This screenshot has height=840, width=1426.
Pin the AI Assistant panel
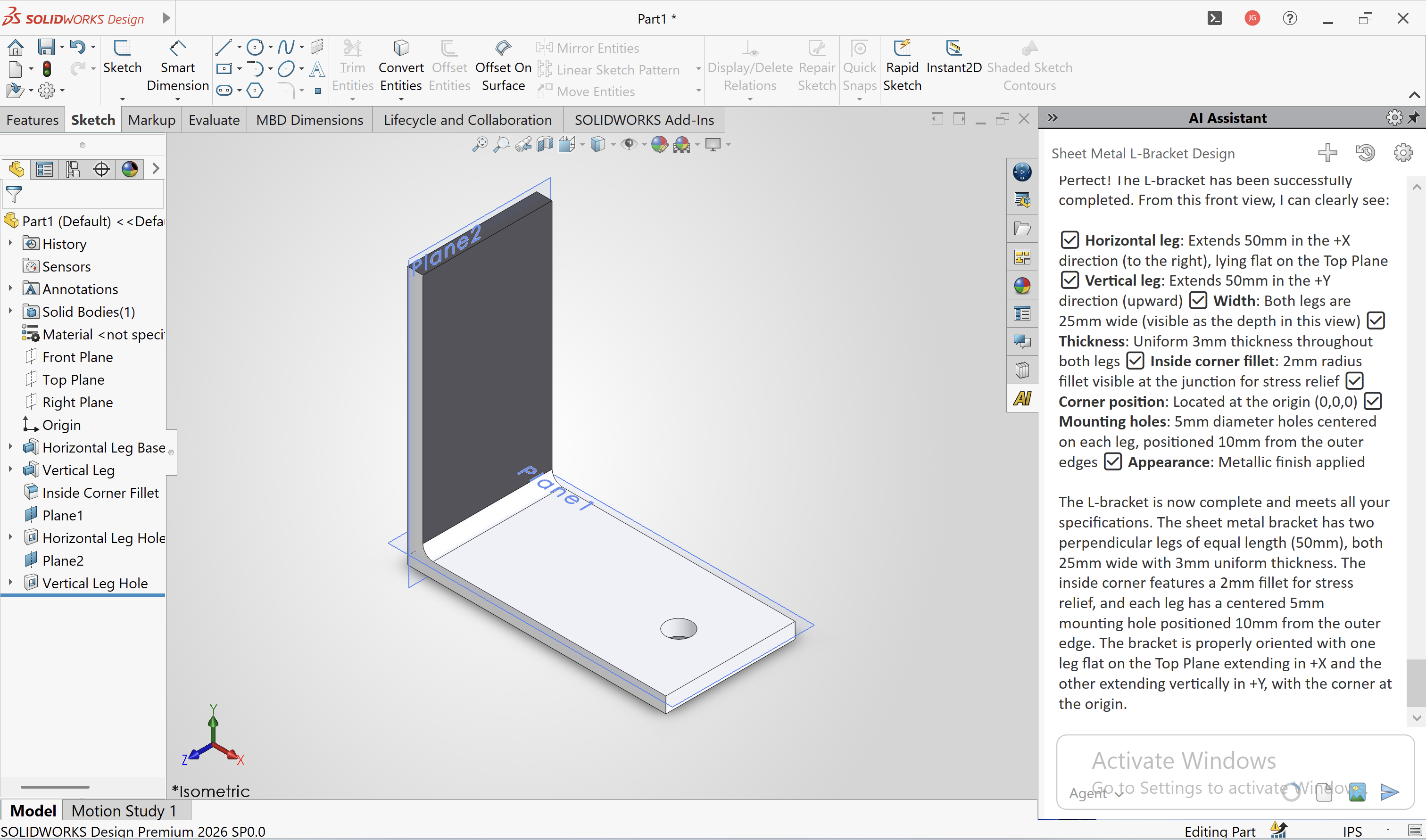click(x=1414, y=118)
